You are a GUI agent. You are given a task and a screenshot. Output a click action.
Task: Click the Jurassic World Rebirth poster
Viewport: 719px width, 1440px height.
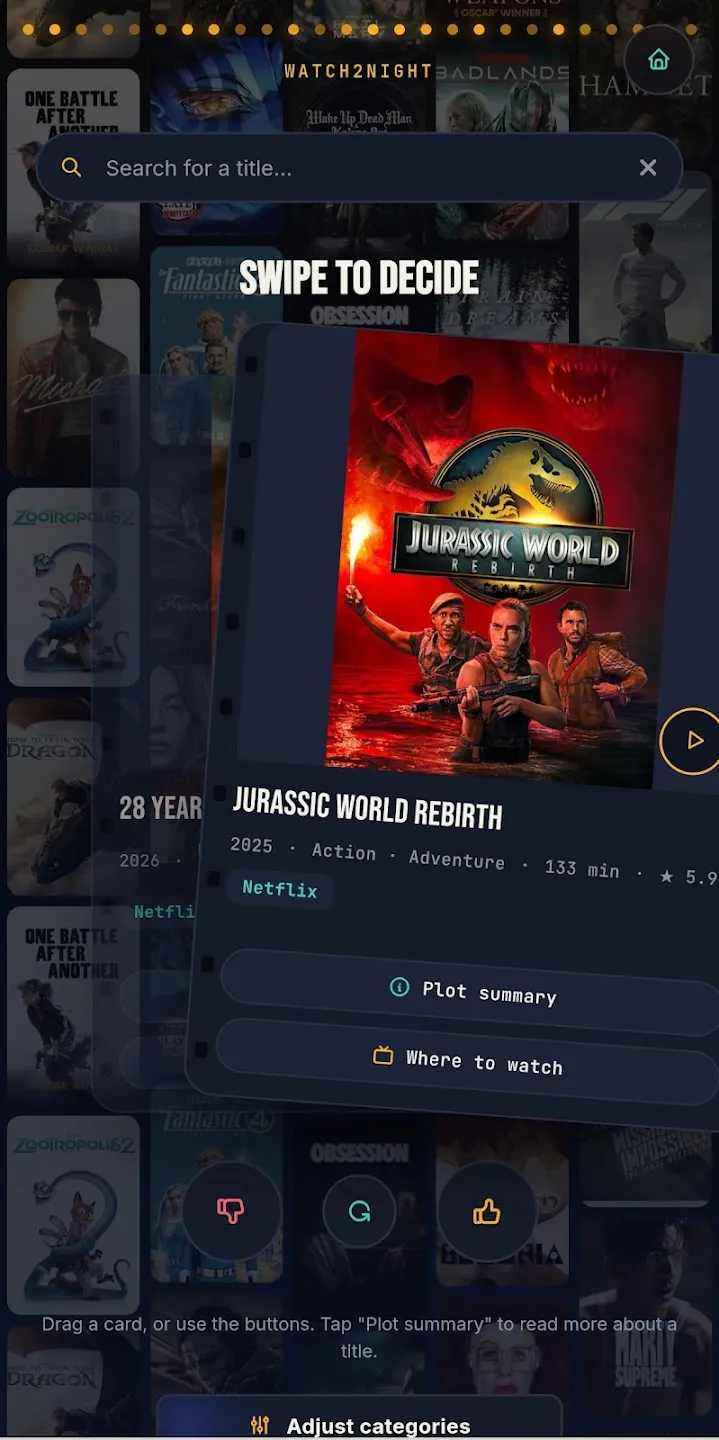(504, 559)
